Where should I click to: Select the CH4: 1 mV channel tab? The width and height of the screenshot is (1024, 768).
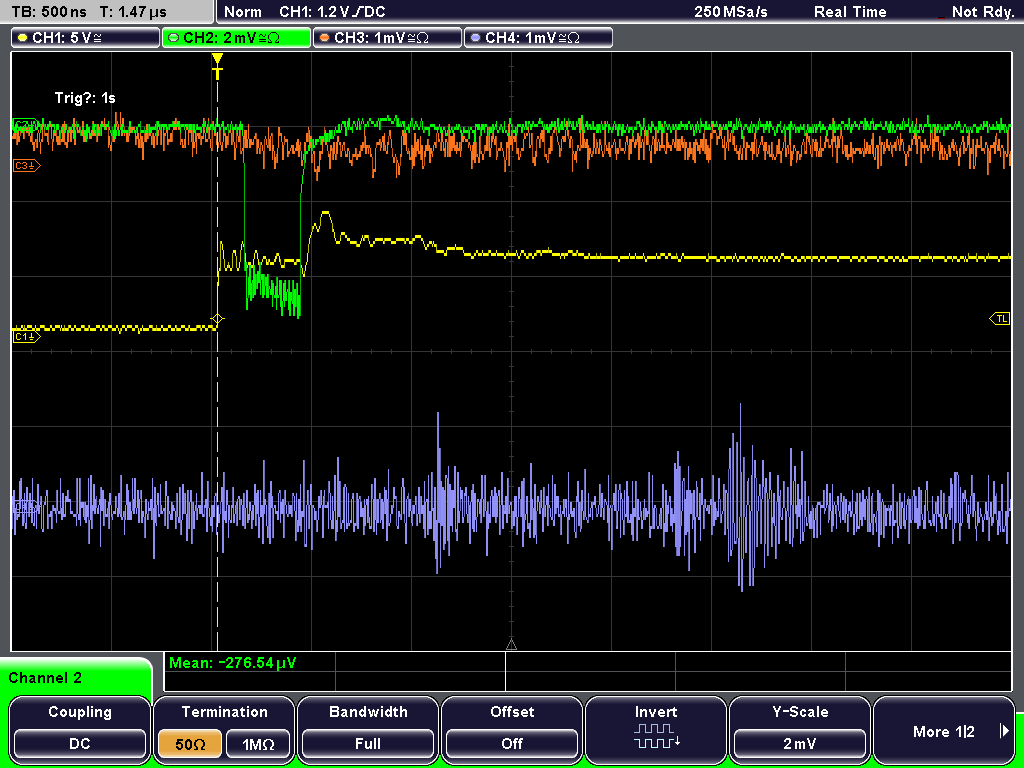538,38
